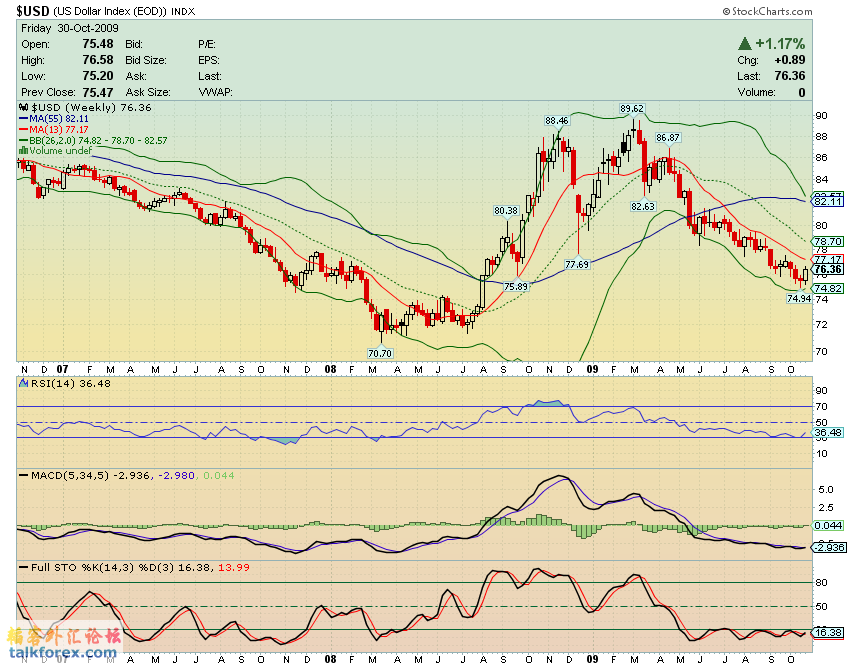
Task: Select the Open value 75.48
Action: pos(98,44)
